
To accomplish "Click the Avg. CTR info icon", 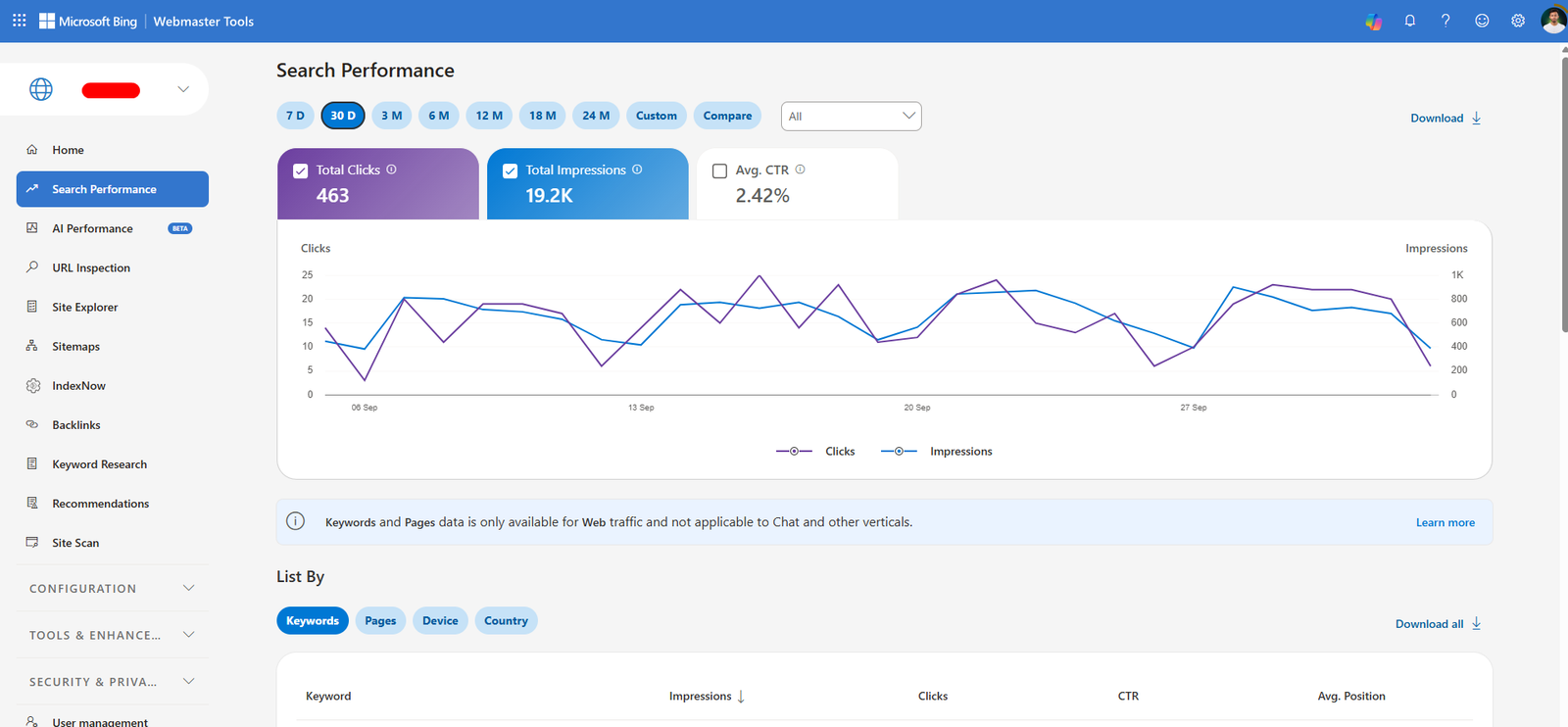I will point(801,170).
